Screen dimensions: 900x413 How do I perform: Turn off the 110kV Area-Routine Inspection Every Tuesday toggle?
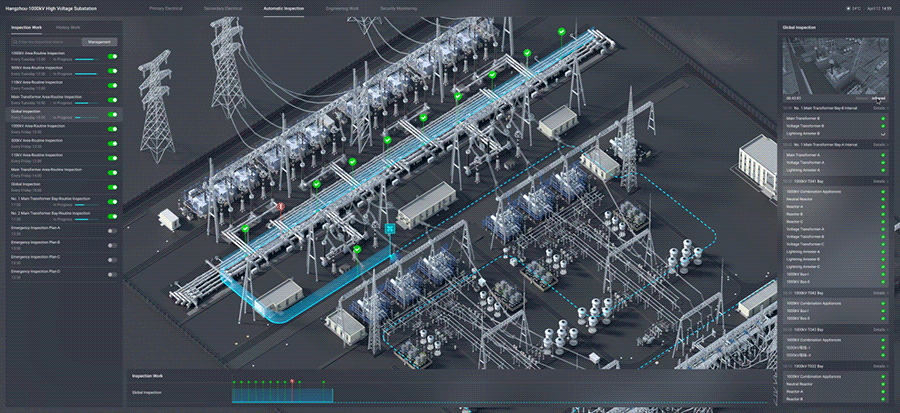point(112,85)
